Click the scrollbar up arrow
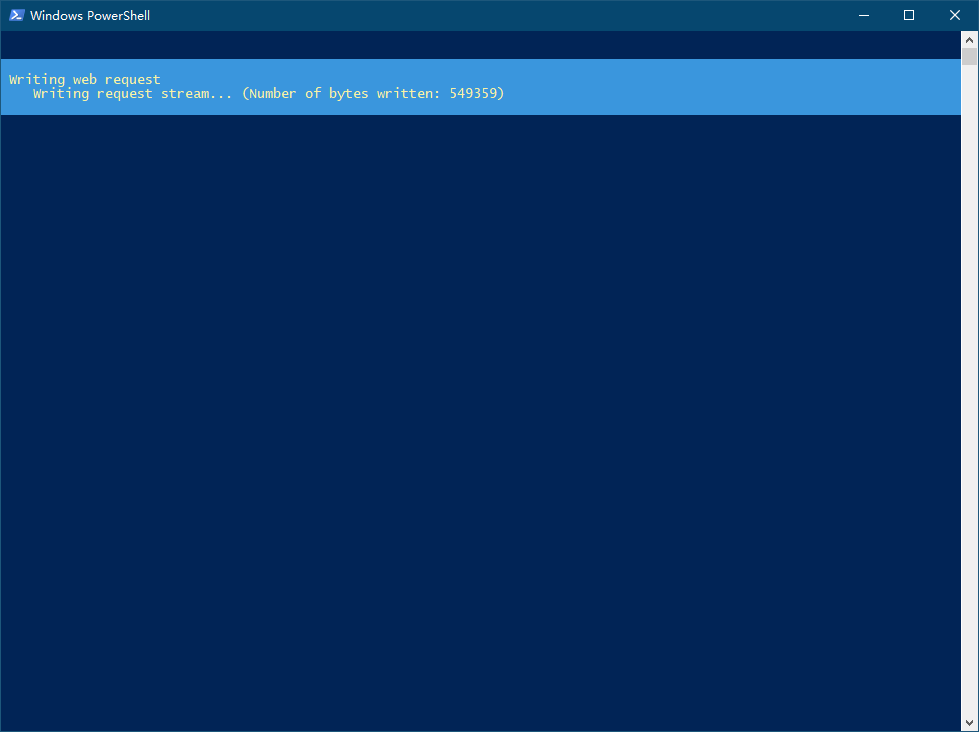The width and height of the screenshot is (979, 732). point(969,38)
